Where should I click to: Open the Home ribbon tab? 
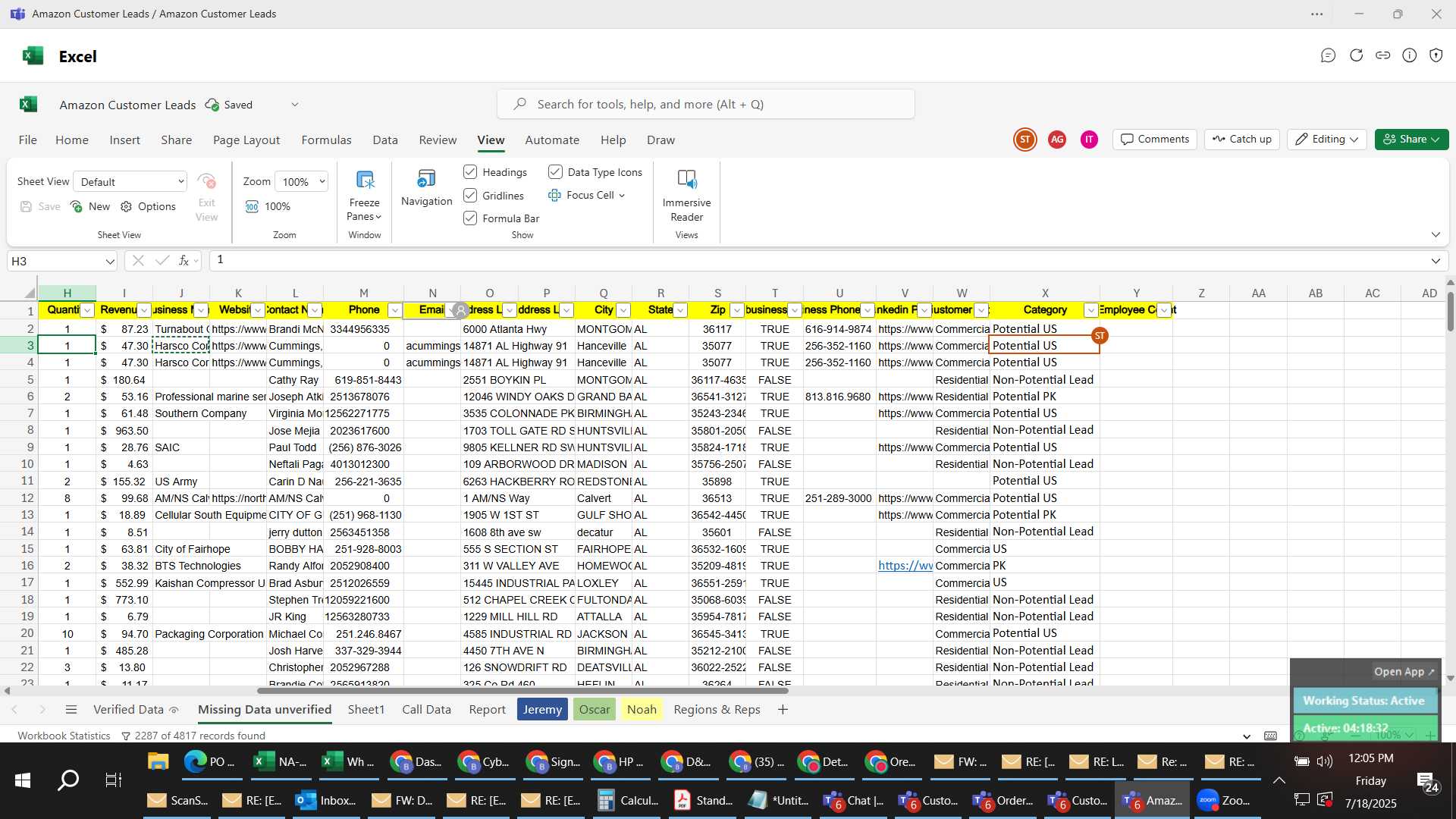(72, 140)
